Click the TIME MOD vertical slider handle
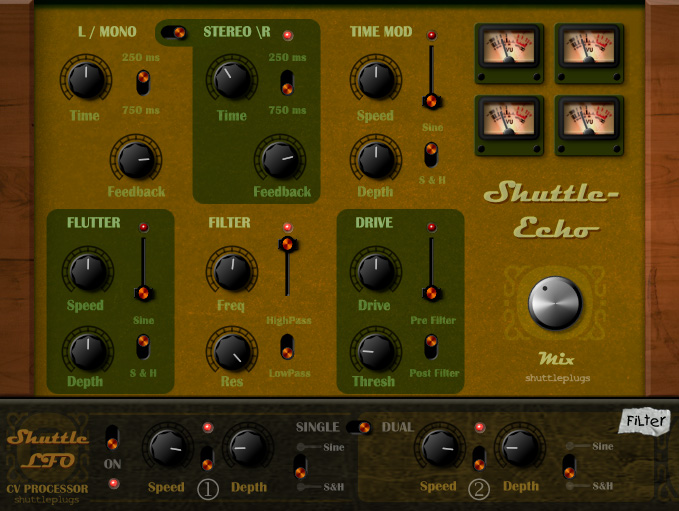This screenshot has height=511, width=679. [431, 101]
